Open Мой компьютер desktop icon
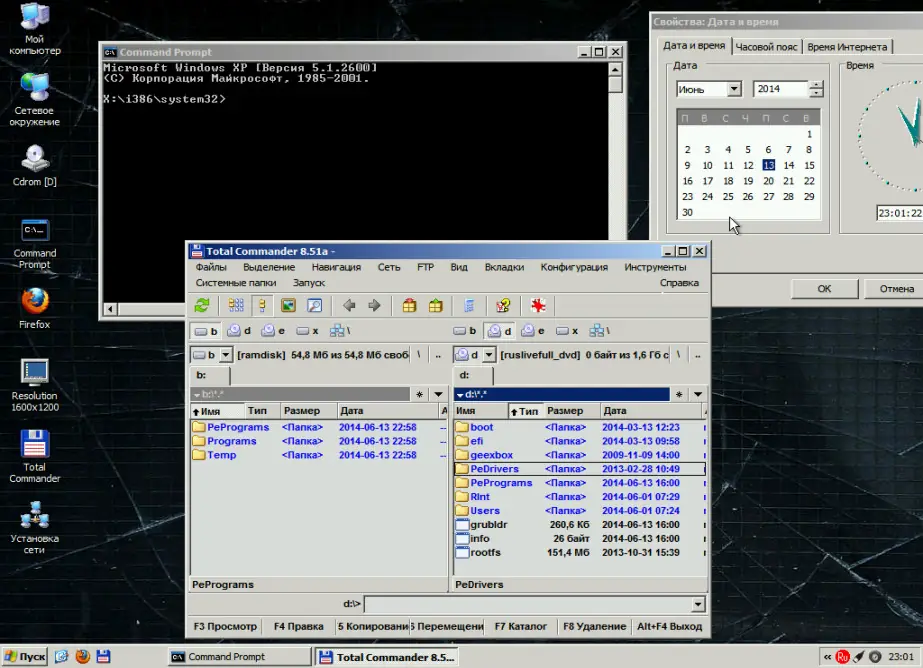Screen dimensions: 923x668 click(x=35, y=29)
